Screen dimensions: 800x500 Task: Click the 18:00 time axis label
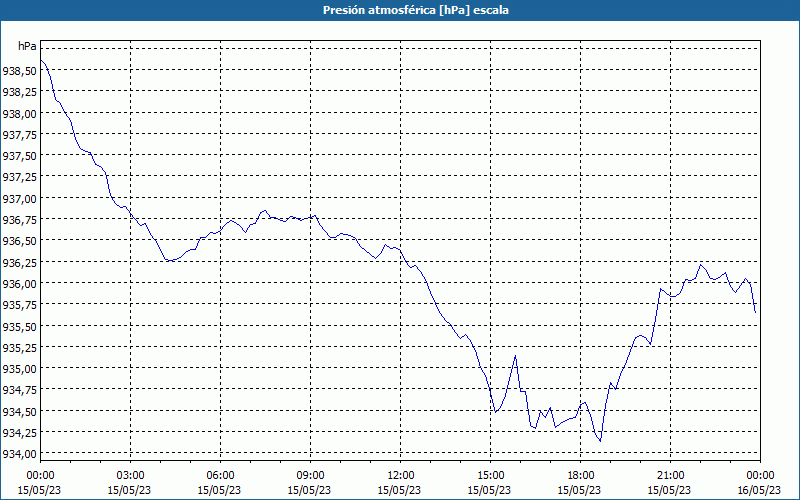point(581,476)
